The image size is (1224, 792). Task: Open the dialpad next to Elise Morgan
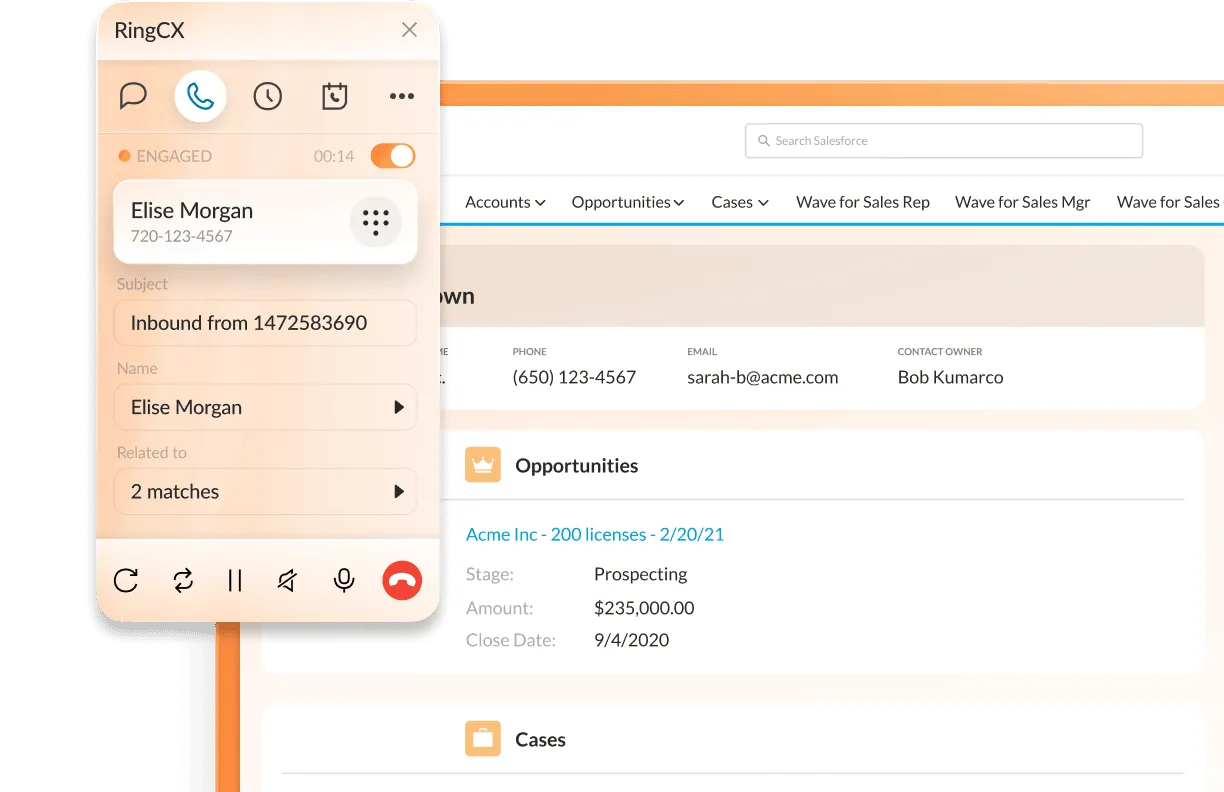point(376,221)
